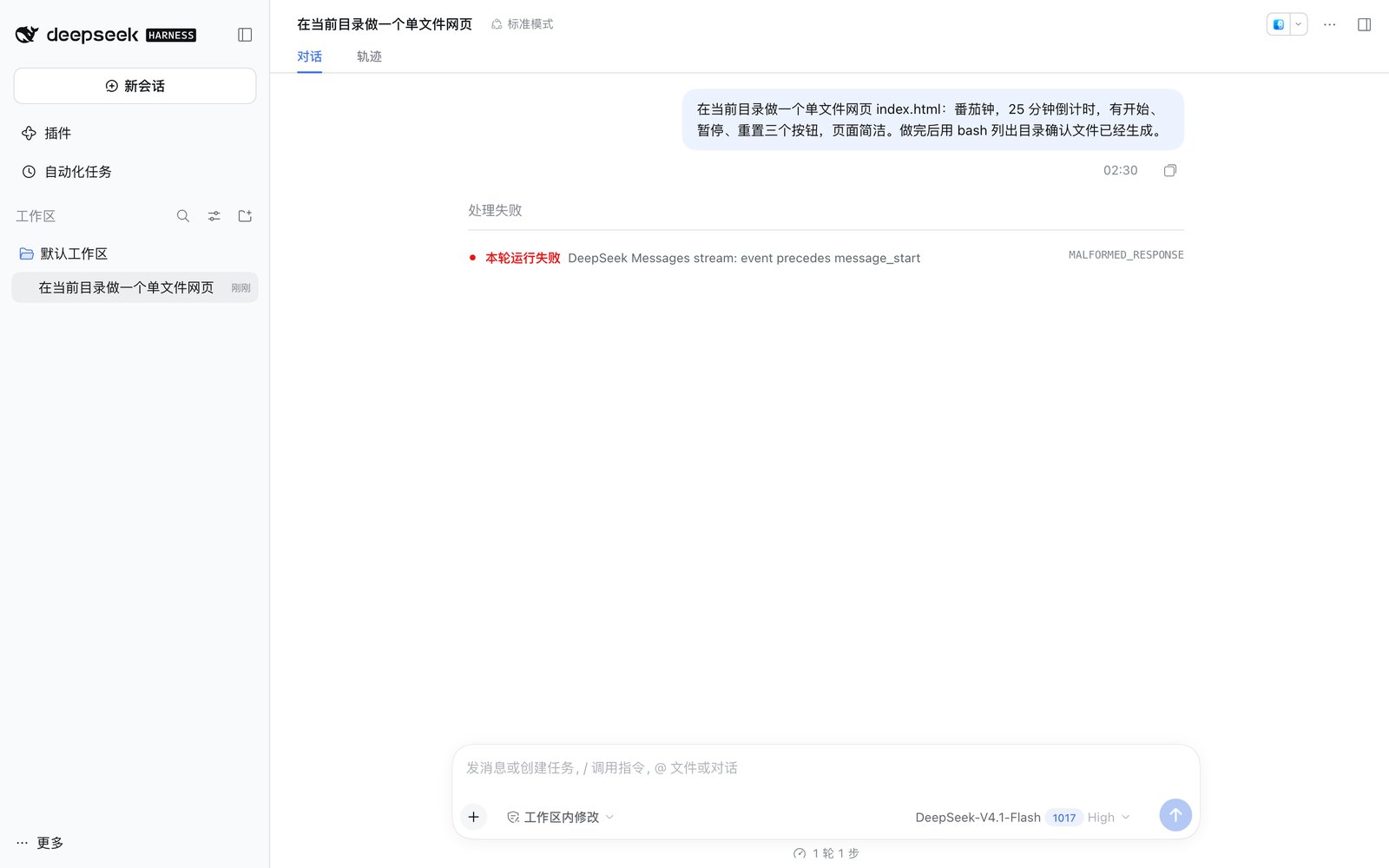The image size is (1389, 868).
Task: Click the 本轮运行失败 error label
Action: coord(523,258)
